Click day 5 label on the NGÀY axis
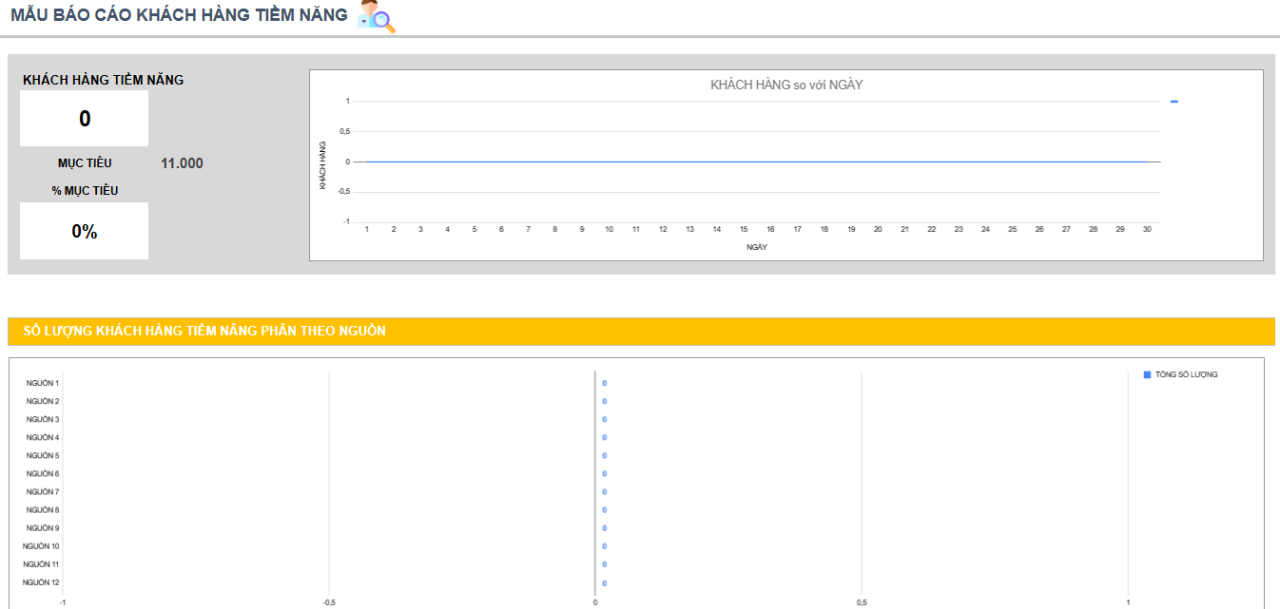Image resolution: width=1280 pixels, height=609 pixels. (x=475, y=229)
